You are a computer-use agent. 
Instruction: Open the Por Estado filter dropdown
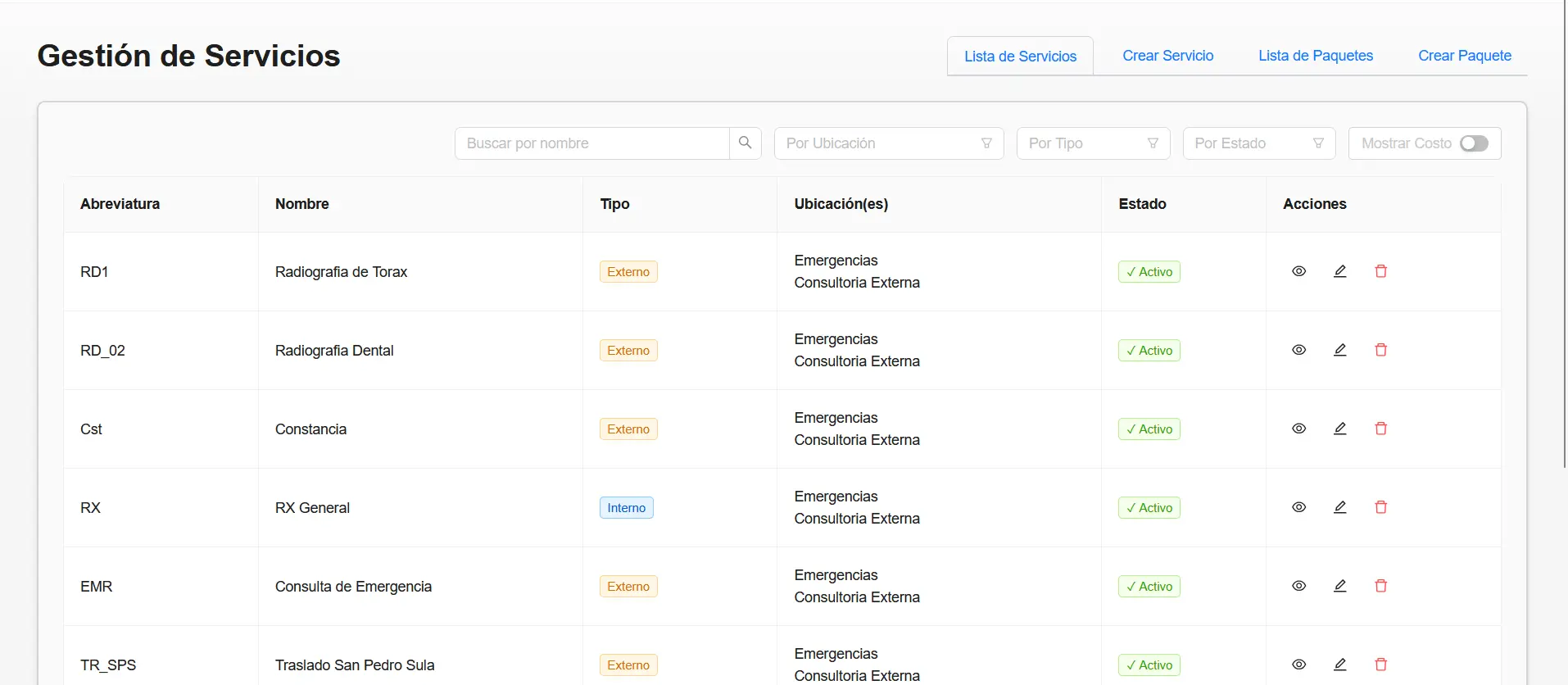[x=1258, y=143]
